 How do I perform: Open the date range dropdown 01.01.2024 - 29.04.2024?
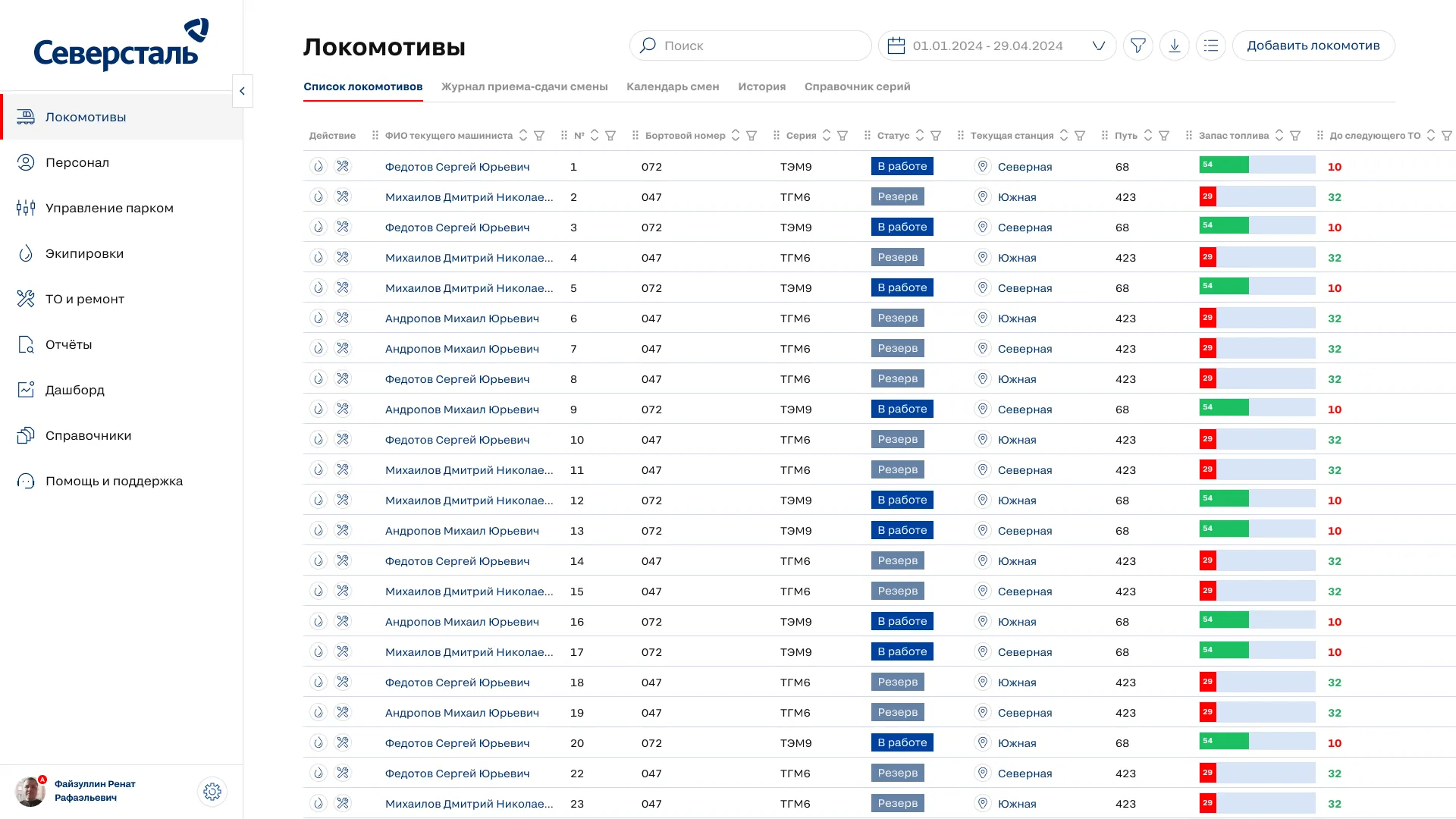click(x=997, y=45)
